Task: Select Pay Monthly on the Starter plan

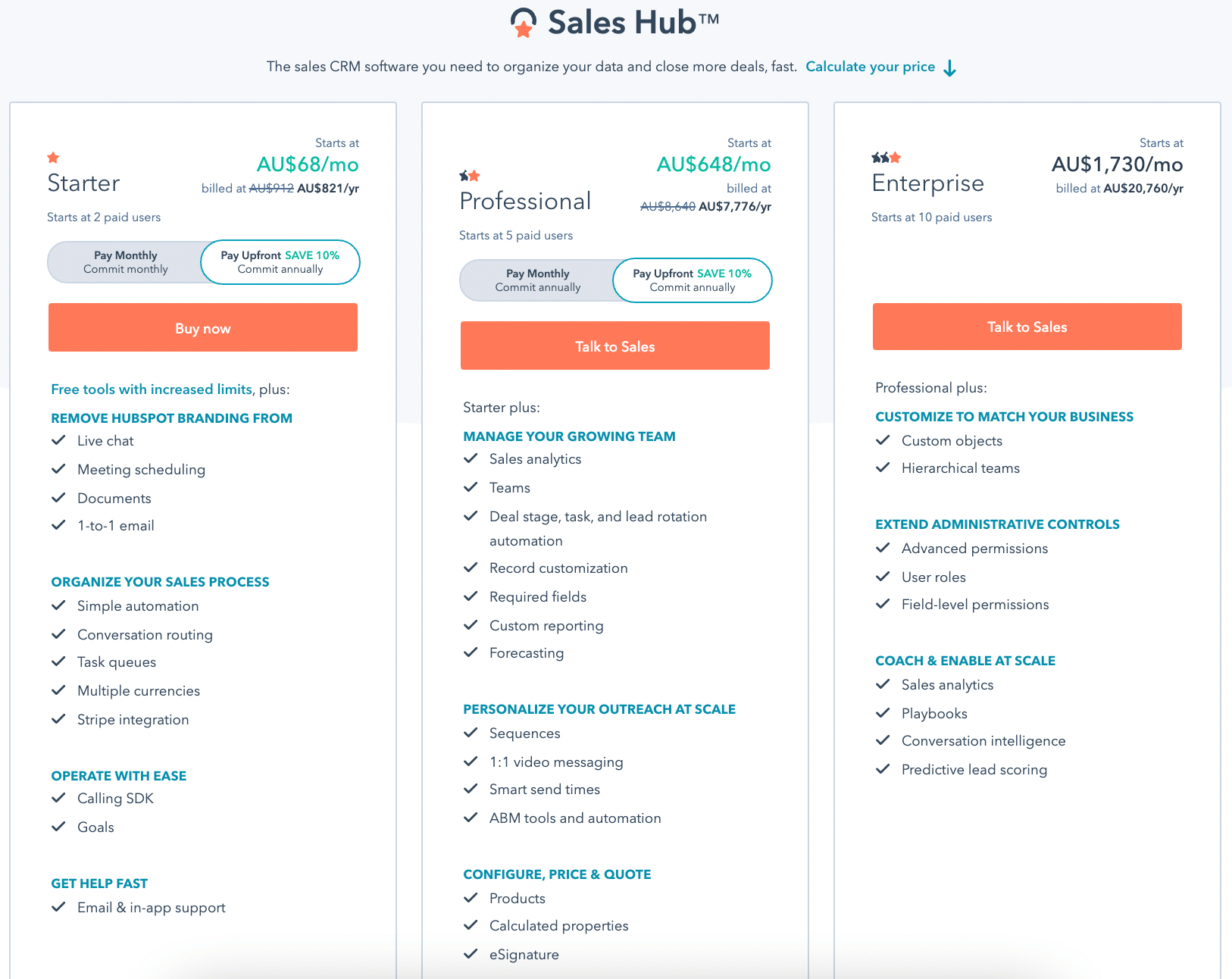Action: (126, 262)
